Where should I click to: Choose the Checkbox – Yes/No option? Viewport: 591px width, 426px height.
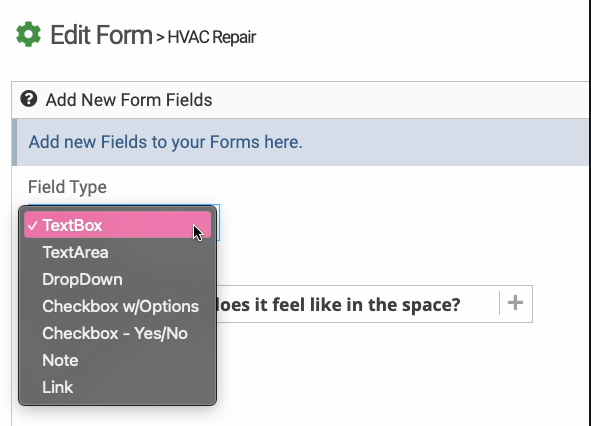click(x=117, y=333)
